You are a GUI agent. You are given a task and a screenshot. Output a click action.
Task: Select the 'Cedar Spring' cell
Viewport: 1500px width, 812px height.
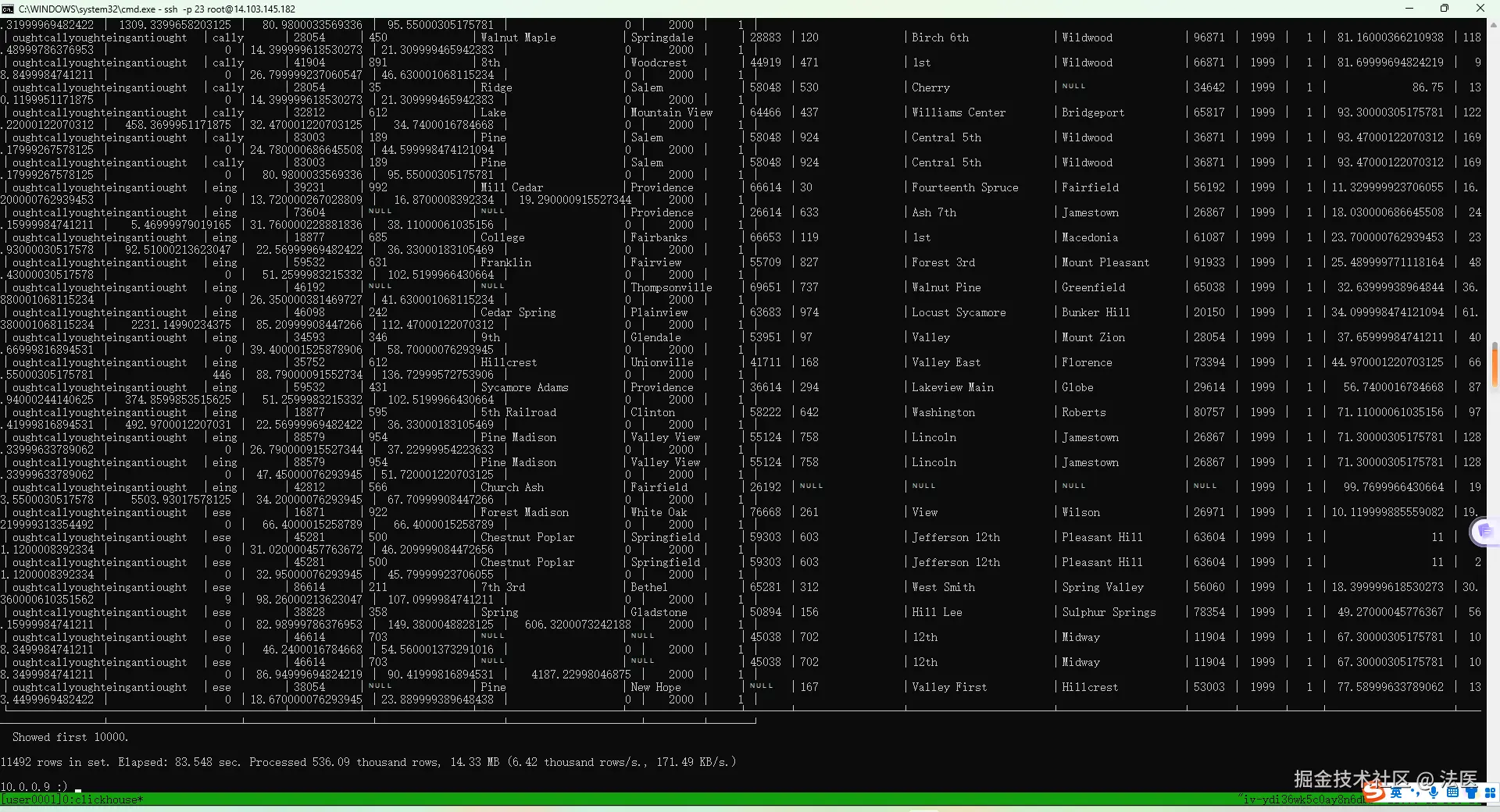pos(518,312)
